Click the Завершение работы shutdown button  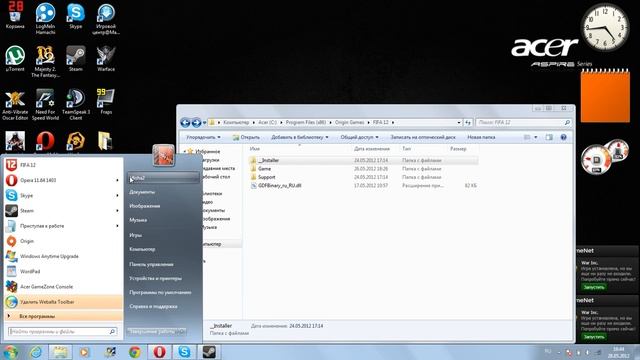click(x=151, y=332)
